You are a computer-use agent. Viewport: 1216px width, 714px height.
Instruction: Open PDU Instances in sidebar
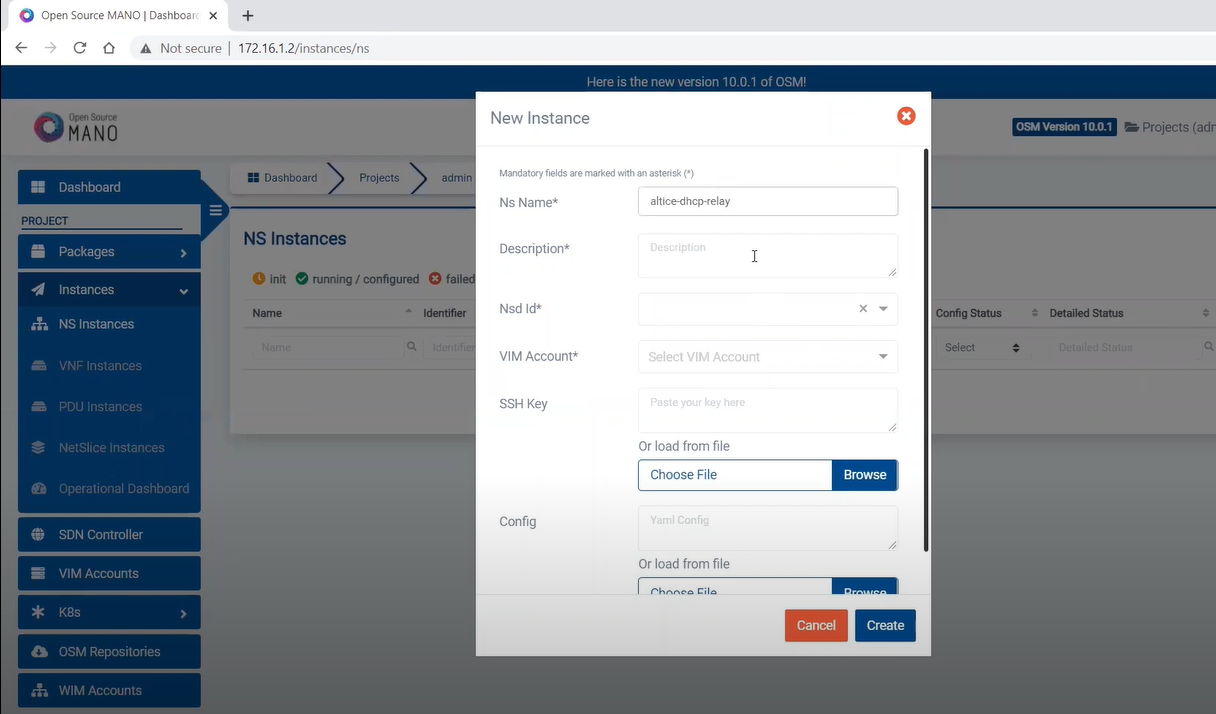pyautogui.click(x=100, y=407)
